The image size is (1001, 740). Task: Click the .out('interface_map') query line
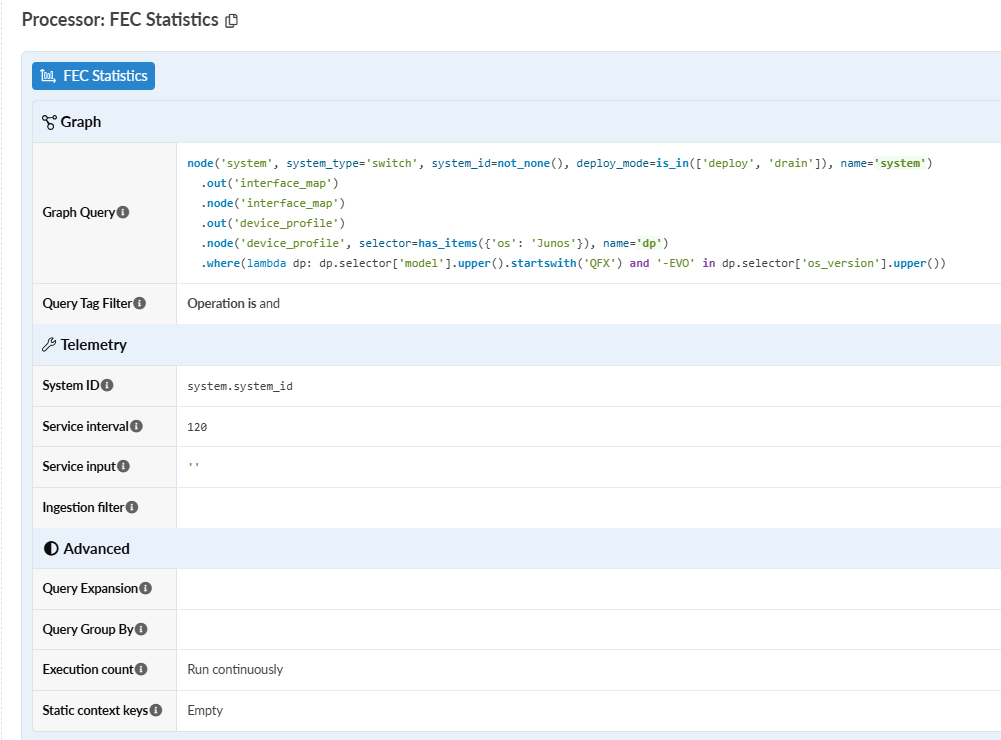270,183
